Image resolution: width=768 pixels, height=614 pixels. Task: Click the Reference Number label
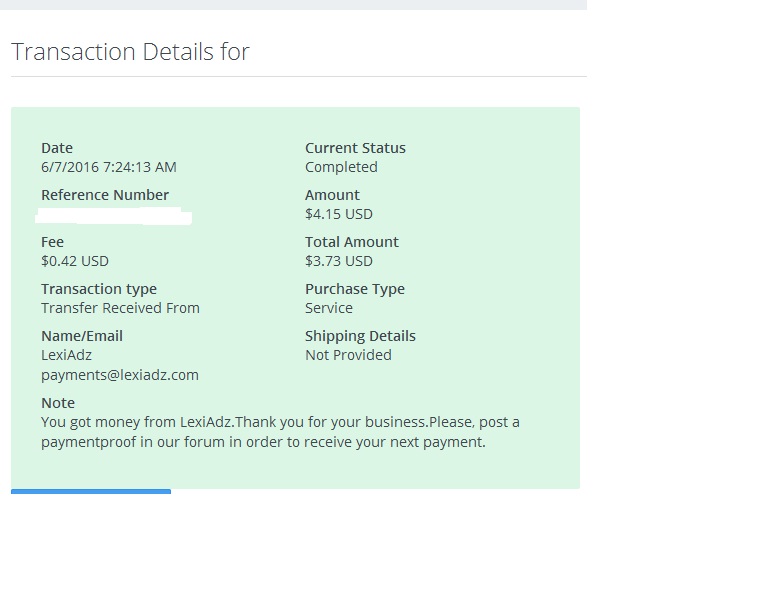click(105, 195)
